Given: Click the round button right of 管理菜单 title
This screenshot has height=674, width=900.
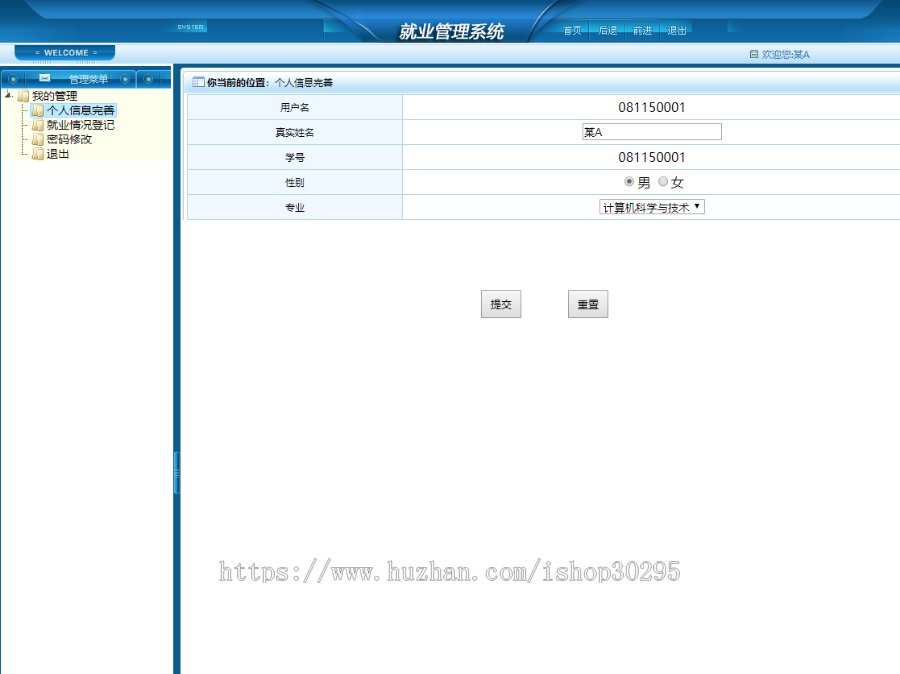Looking at the screenshot, I should [x=124, y=79].
